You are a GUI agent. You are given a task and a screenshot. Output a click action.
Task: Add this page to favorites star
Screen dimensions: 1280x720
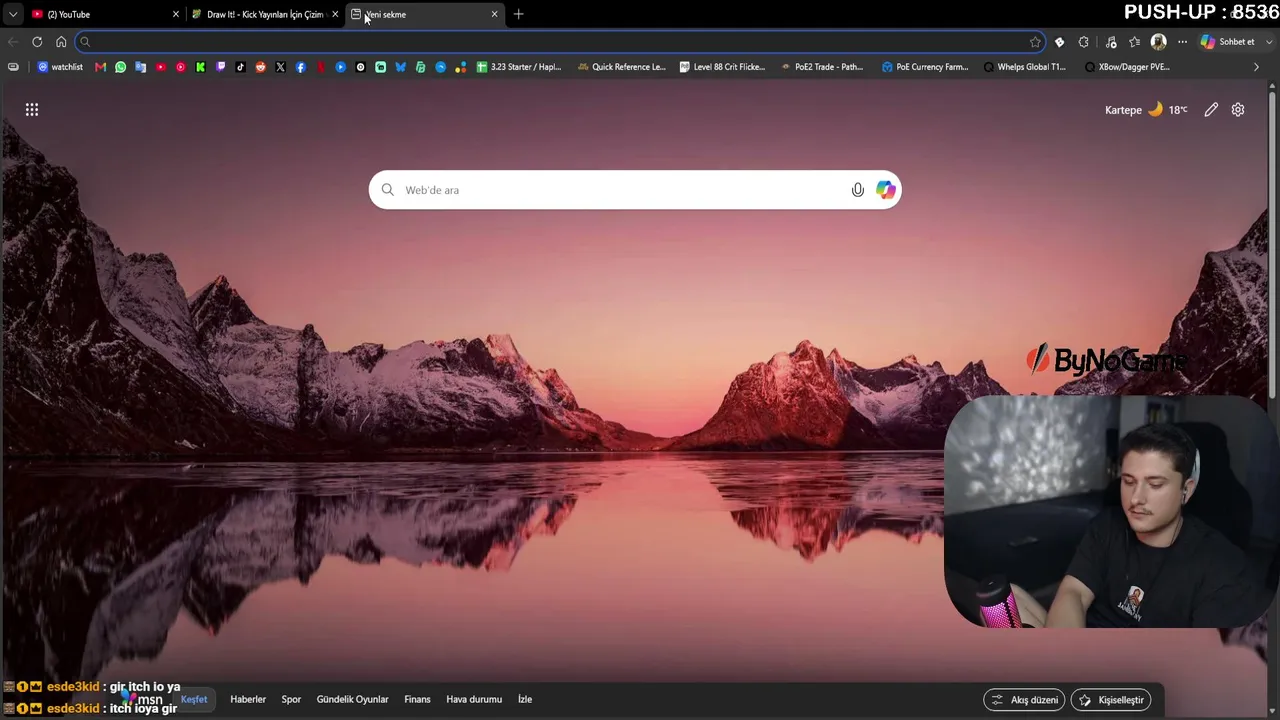tap(1035, 42)
